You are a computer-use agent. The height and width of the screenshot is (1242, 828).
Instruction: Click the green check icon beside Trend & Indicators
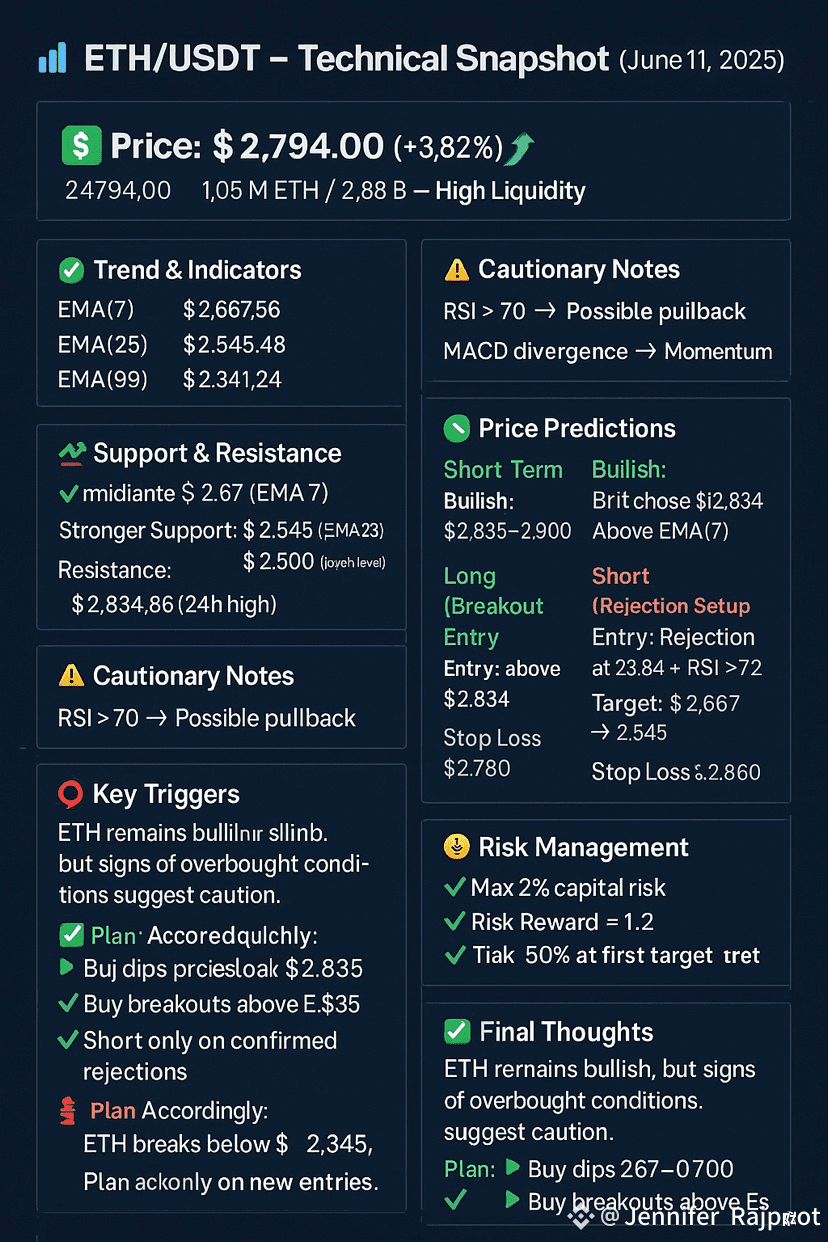(x=71, y=270)
